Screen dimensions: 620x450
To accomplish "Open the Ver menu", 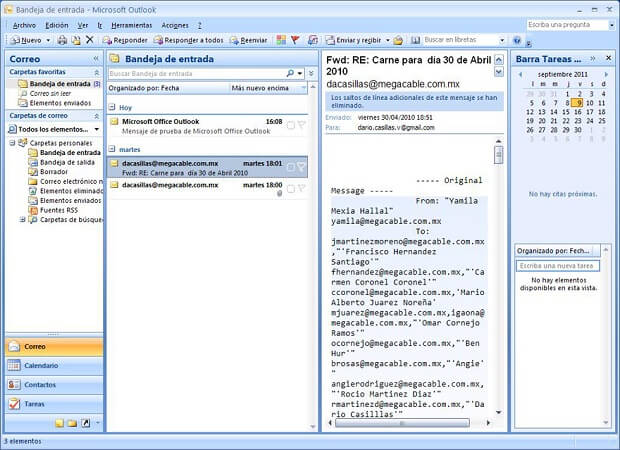I will coord(82,25).
